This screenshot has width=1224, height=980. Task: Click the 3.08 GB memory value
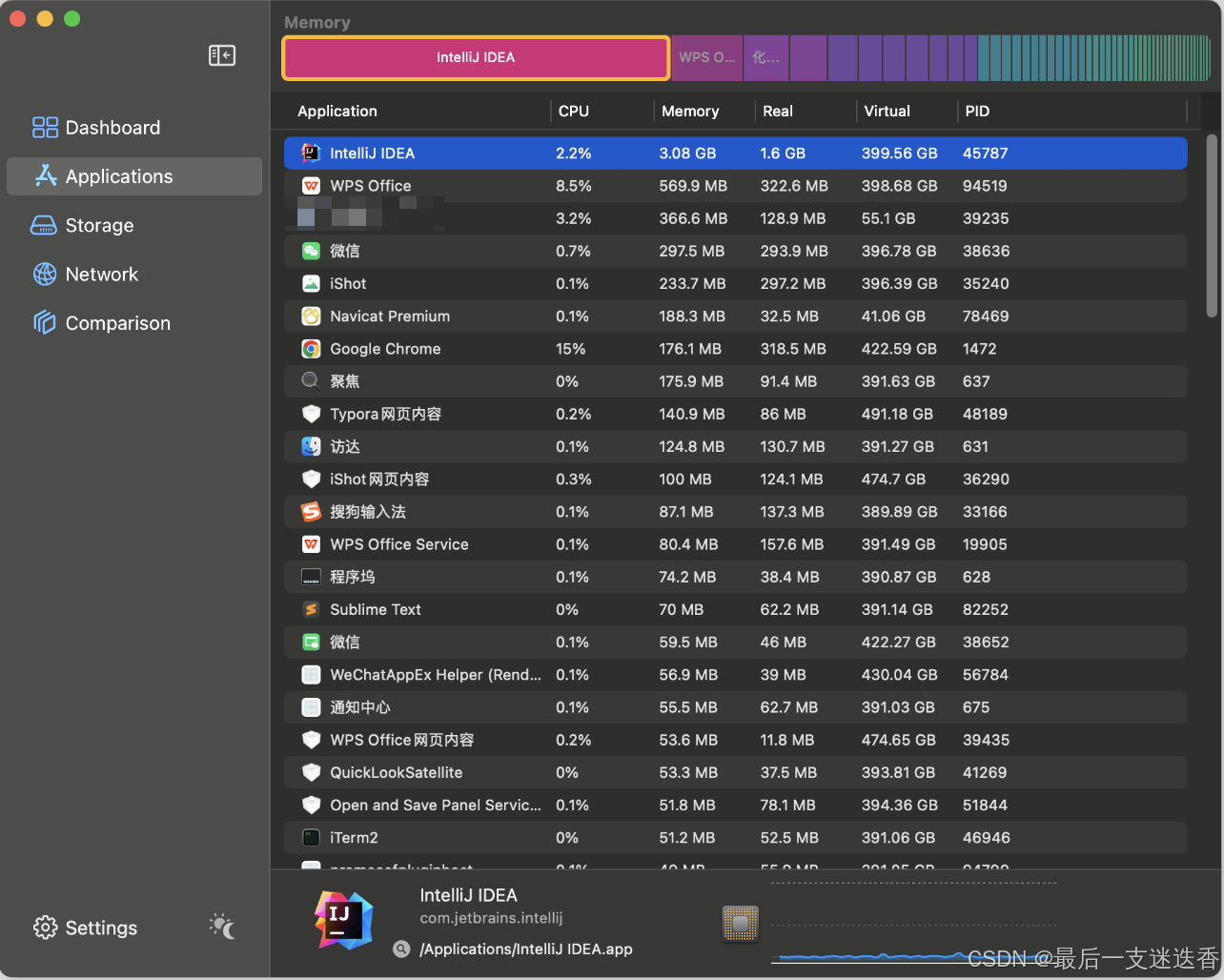(x=687, y=153)
